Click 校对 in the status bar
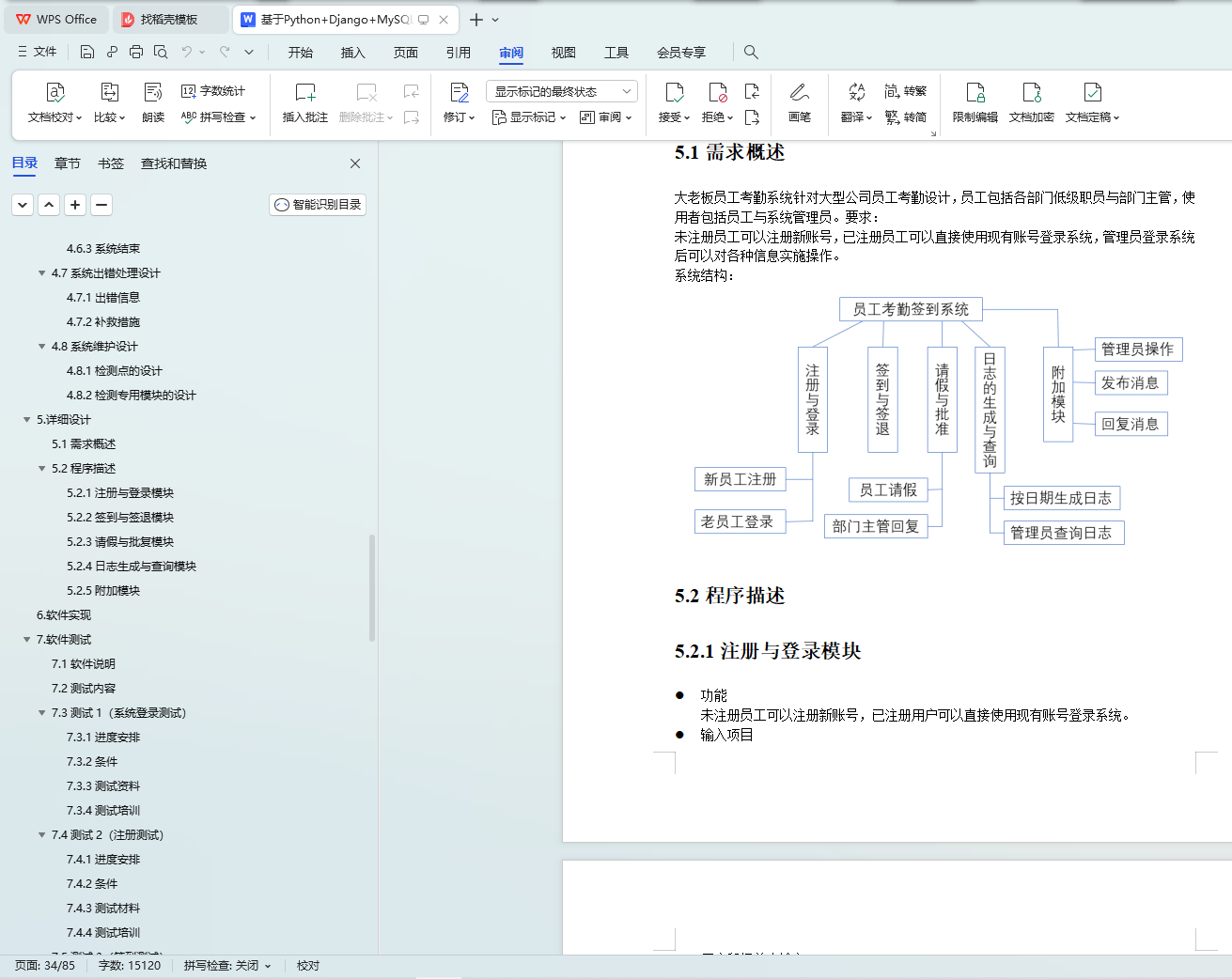Screen dimensions: 1232x979 tap(308, 966)
